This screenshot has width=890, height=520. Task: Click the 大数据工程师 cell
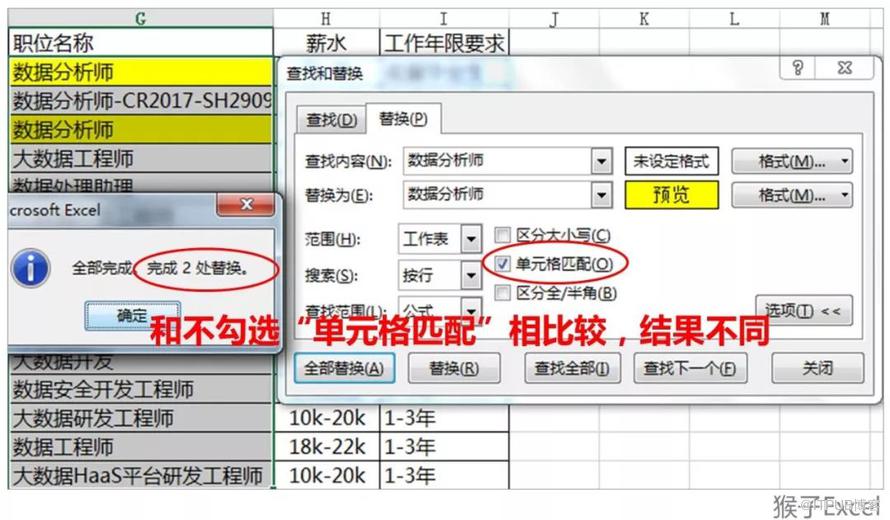141,158
